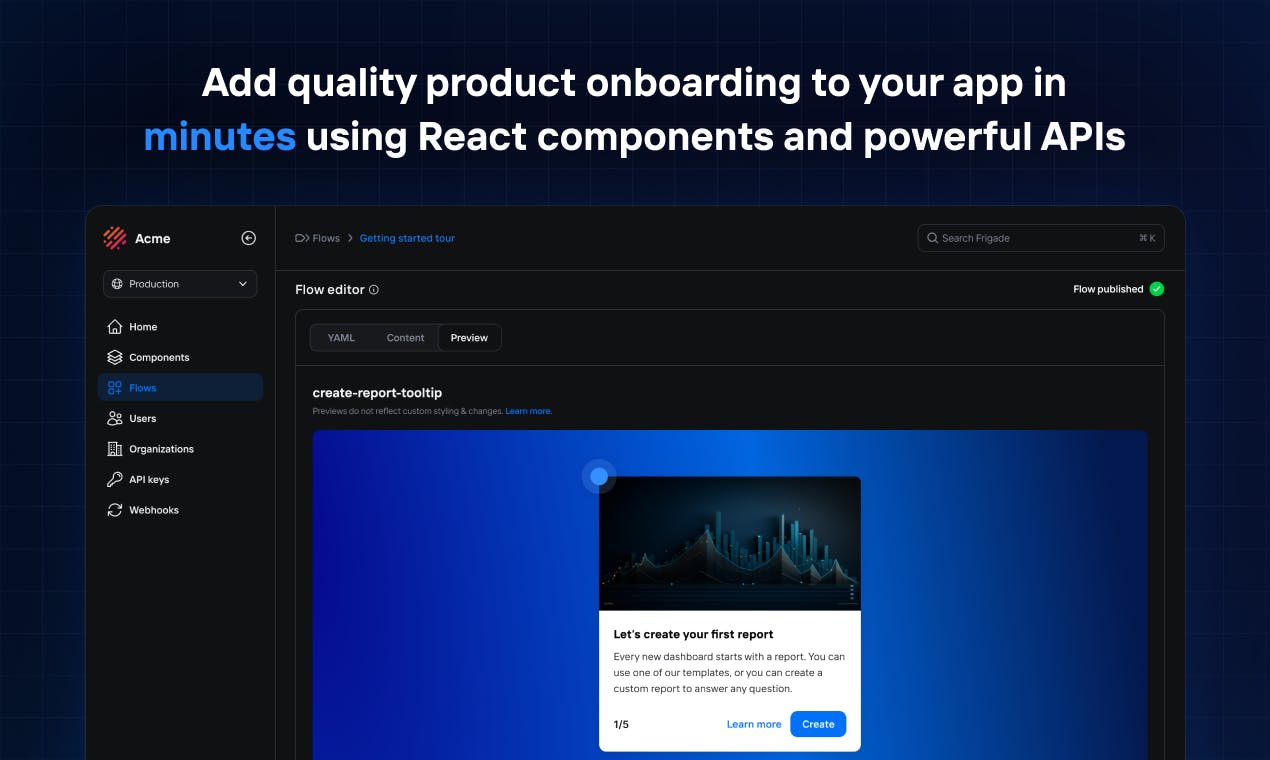Click the Home house icon
The height and width of the screenshot is (760, 1270).
115,327
